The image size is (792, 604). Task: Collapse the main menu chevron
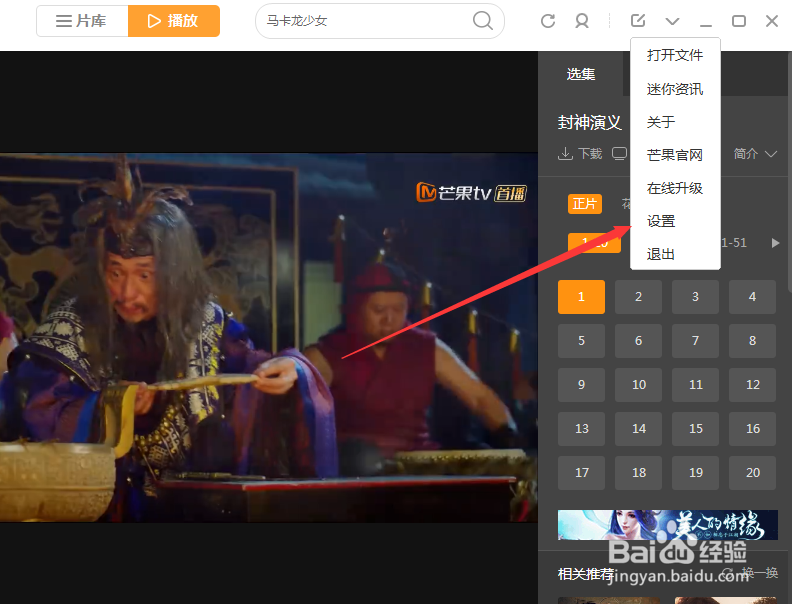(x=672, y=21)
